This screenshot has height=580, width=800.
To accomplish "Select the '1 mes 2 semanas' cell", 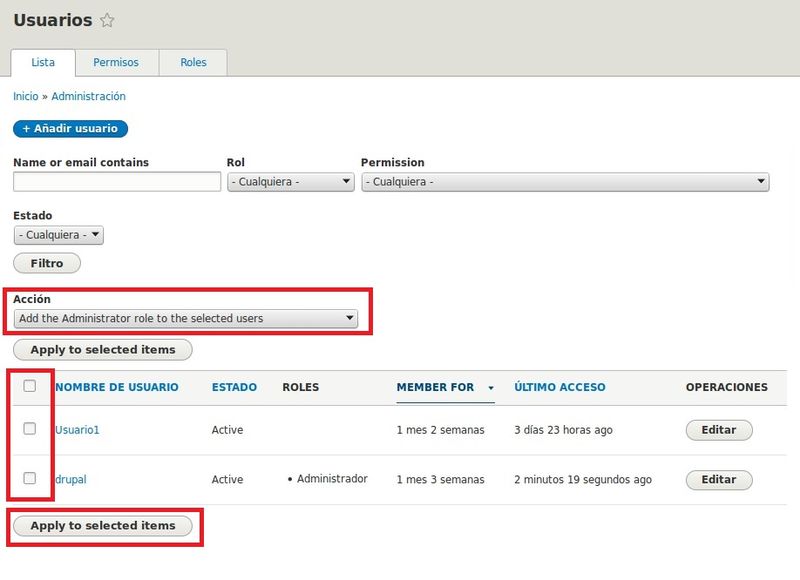I will (x=440, y=430).
